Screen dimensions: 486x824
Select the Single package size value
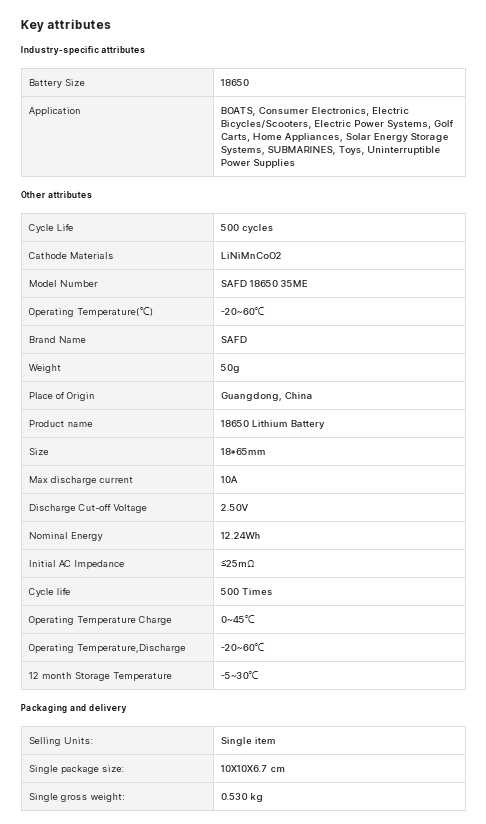[x=253, y=769]
